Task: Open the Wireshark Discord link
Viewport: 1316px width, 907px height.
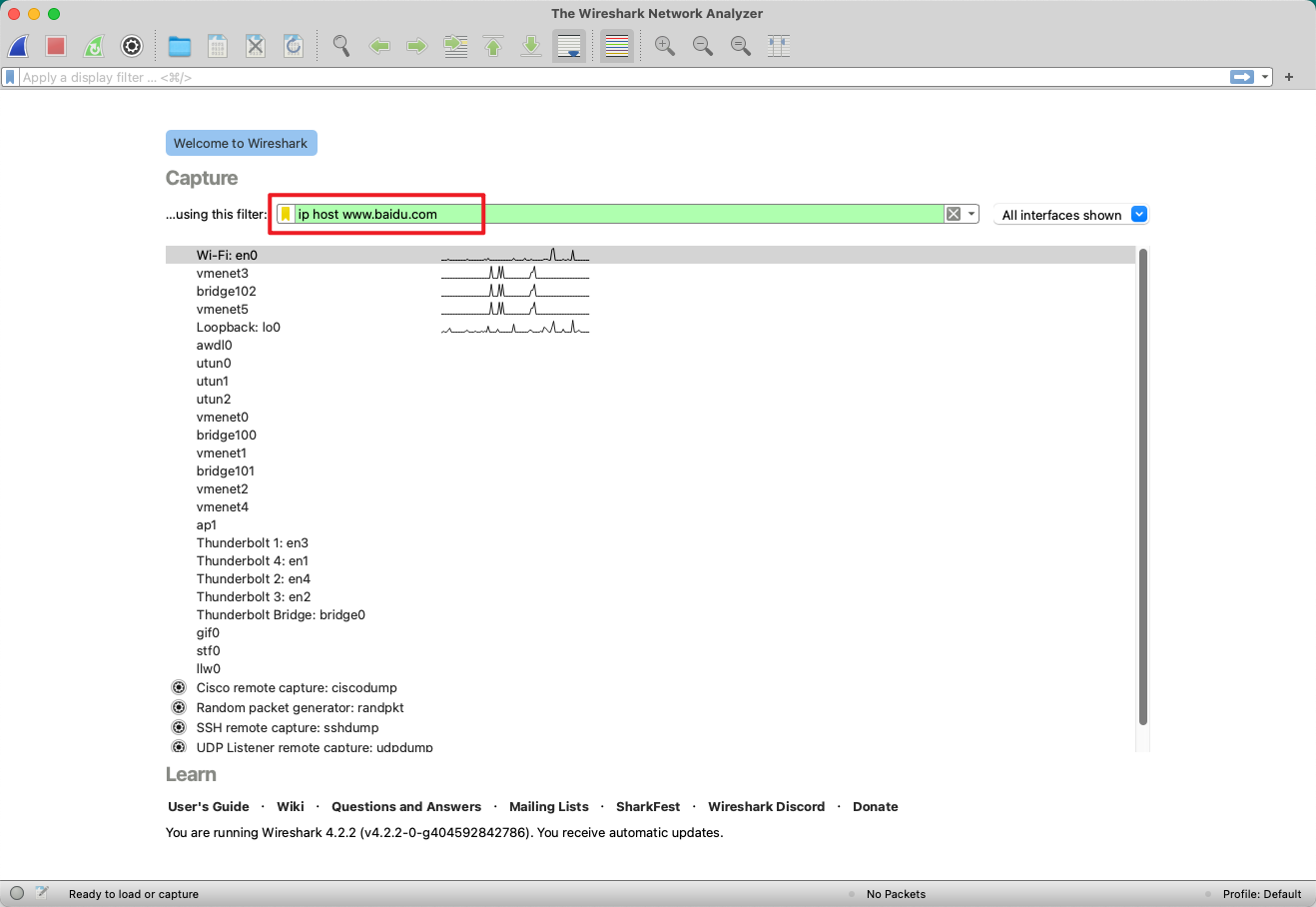Action: tap(767, 806)
